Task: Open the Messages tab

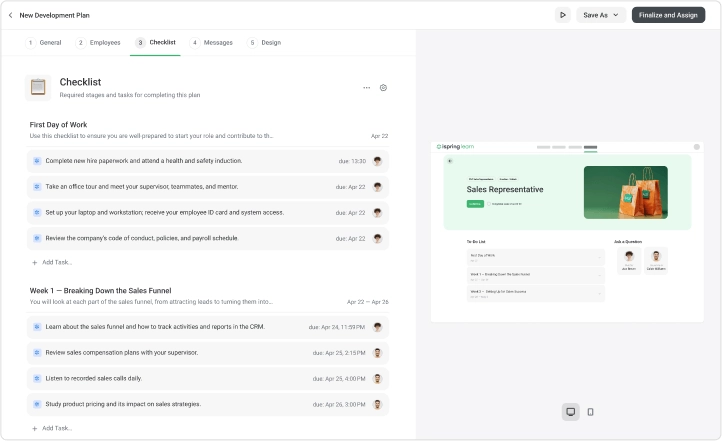Action: pyautogui.click(x=211, y=43)
